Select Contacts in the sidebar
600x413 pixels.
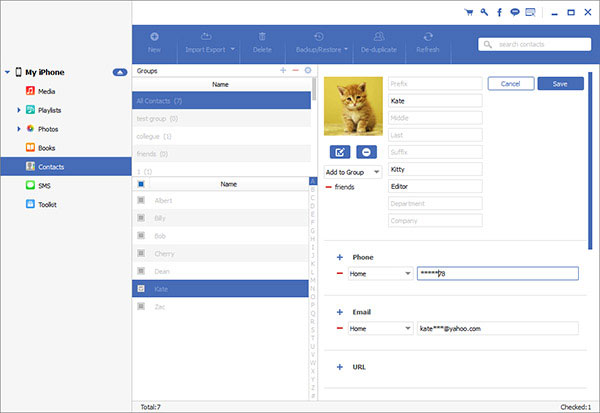(x=66, y=167)
